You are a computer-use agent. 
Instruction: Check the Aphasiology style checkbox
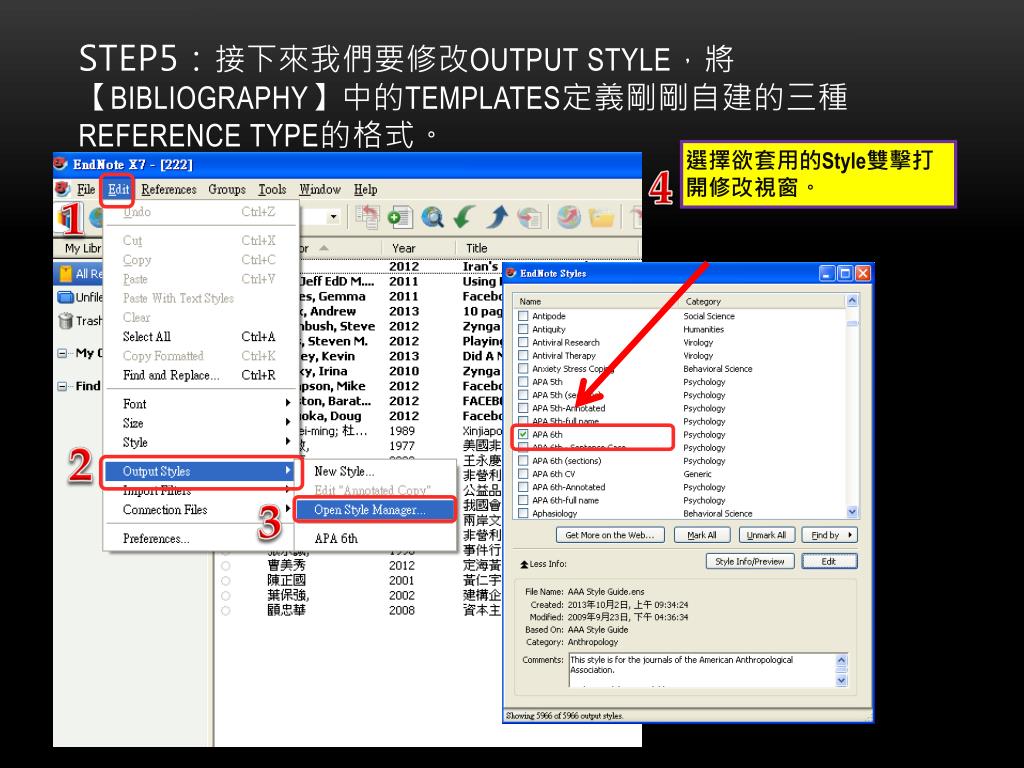(523, 513)
